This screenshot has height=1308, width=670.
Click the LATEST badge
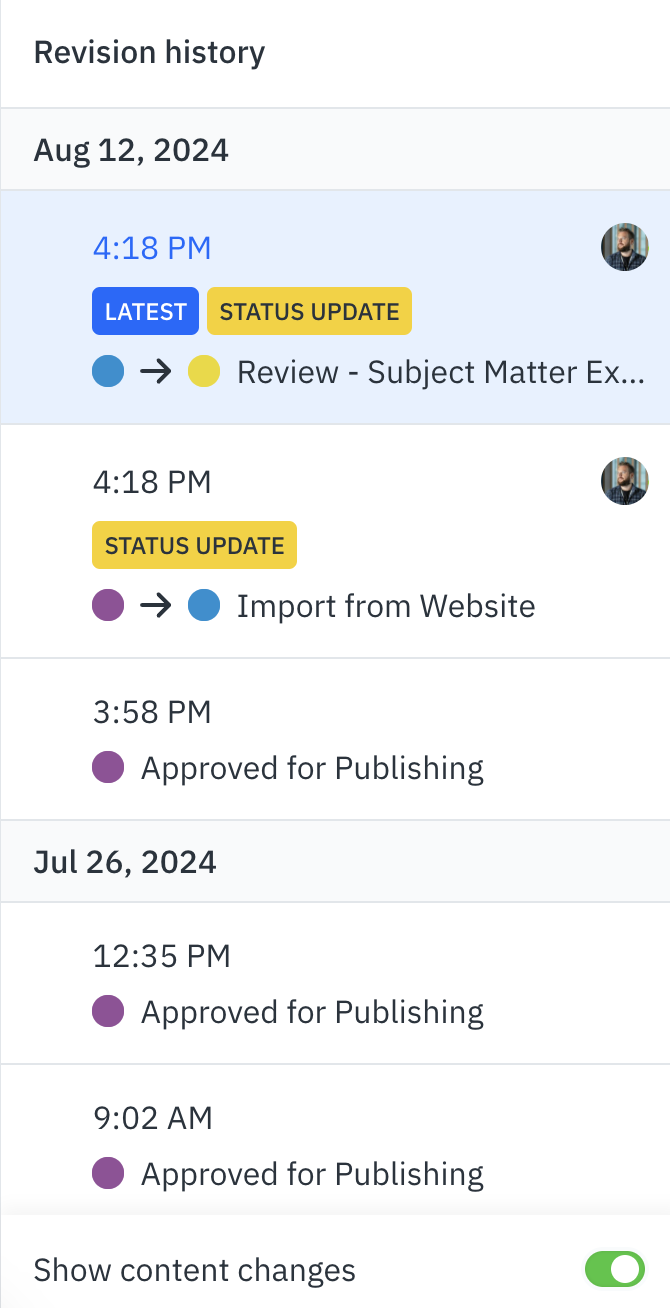[145, 311]
